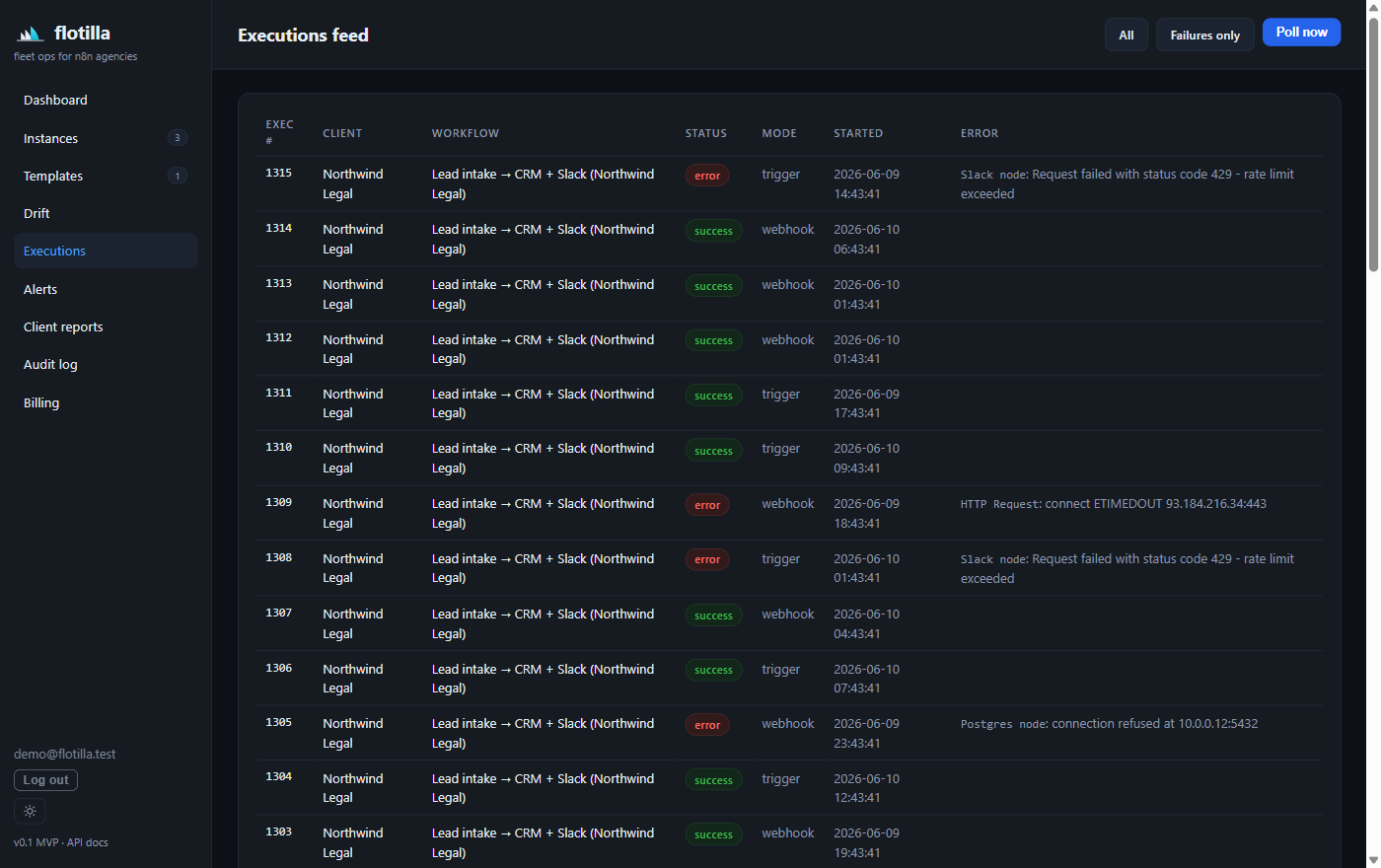The height and width of the screenshot is (868, 1381).
Task: Filter by Failures only
Action: (x=1205, y=35)
